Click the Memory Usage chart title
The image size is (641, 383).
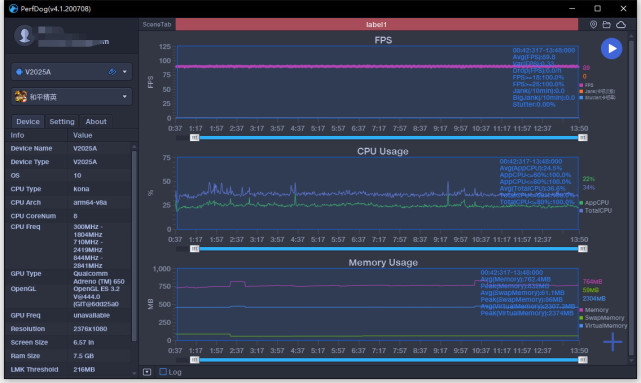[x=383, y=262]
